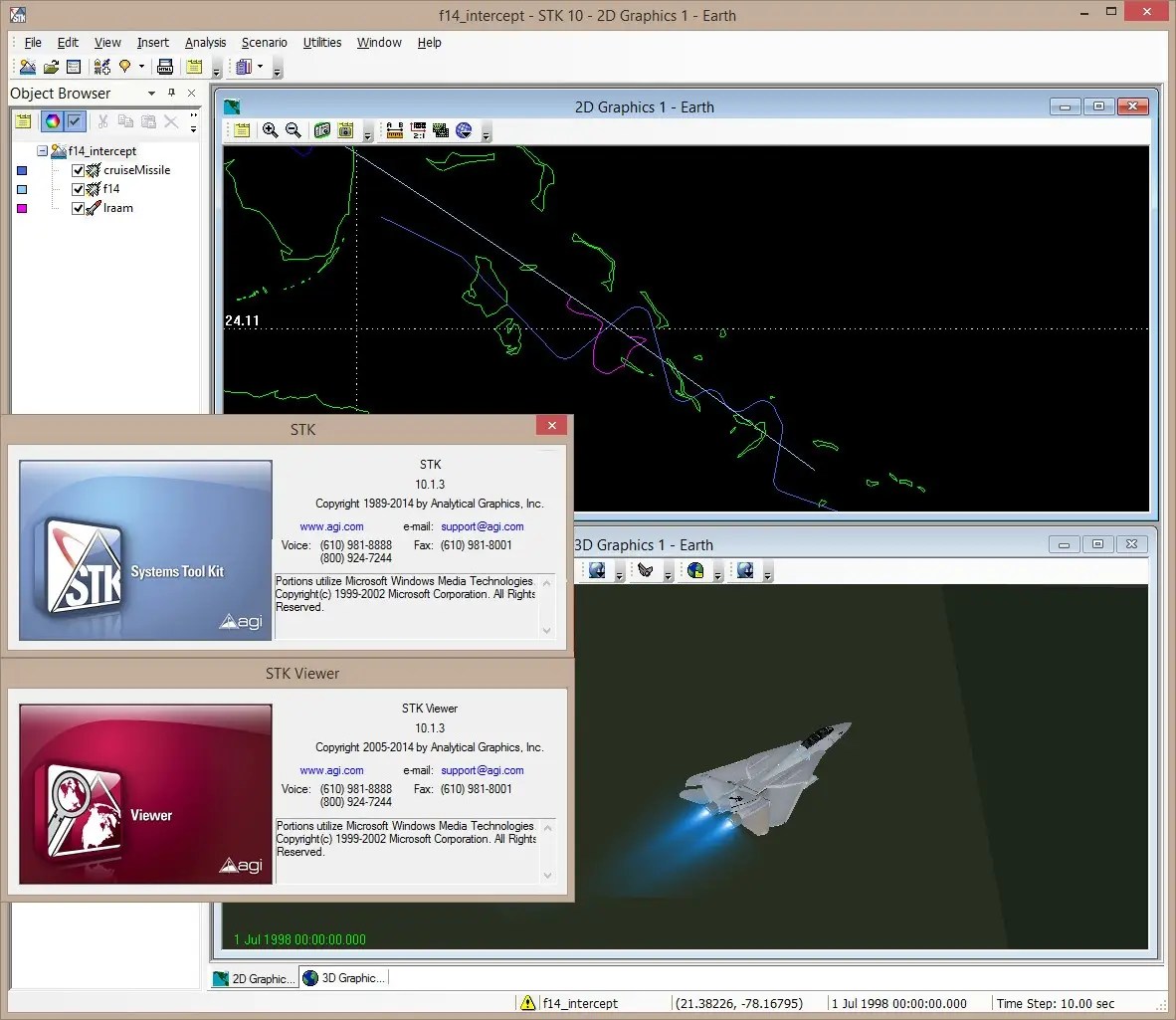The image size is (1176, 1020).
Task: Click scroll-down arrow in STK Viewer textbox
Action: (x=547, y=876)
